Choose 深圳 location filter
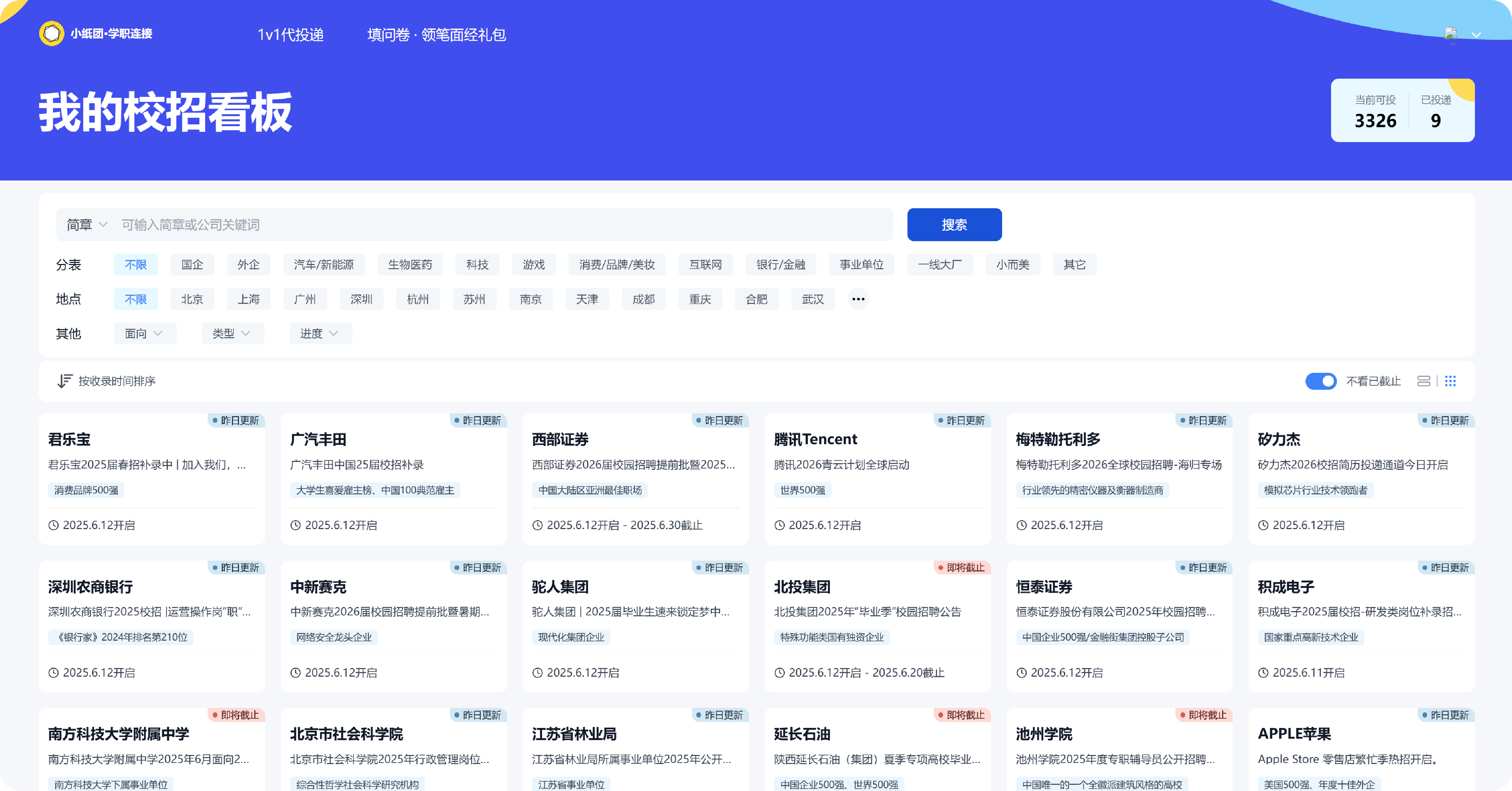 361,299
